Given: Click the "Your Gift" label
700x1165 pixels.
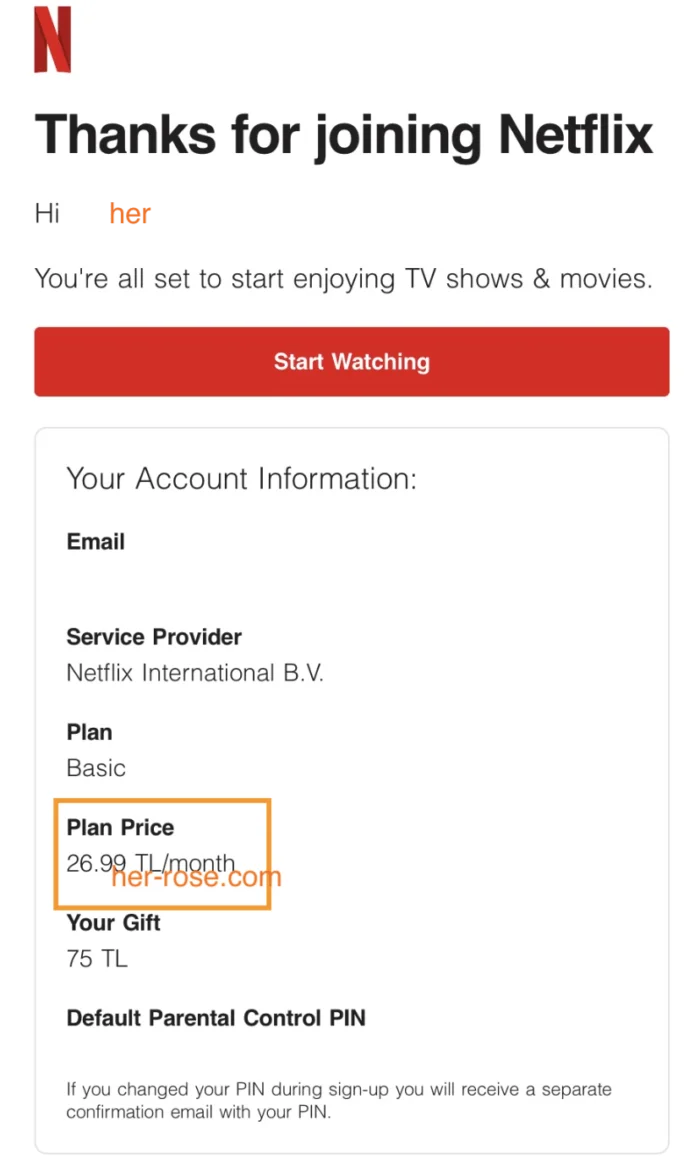Looking at the screenshot, I should click(113, 923).
